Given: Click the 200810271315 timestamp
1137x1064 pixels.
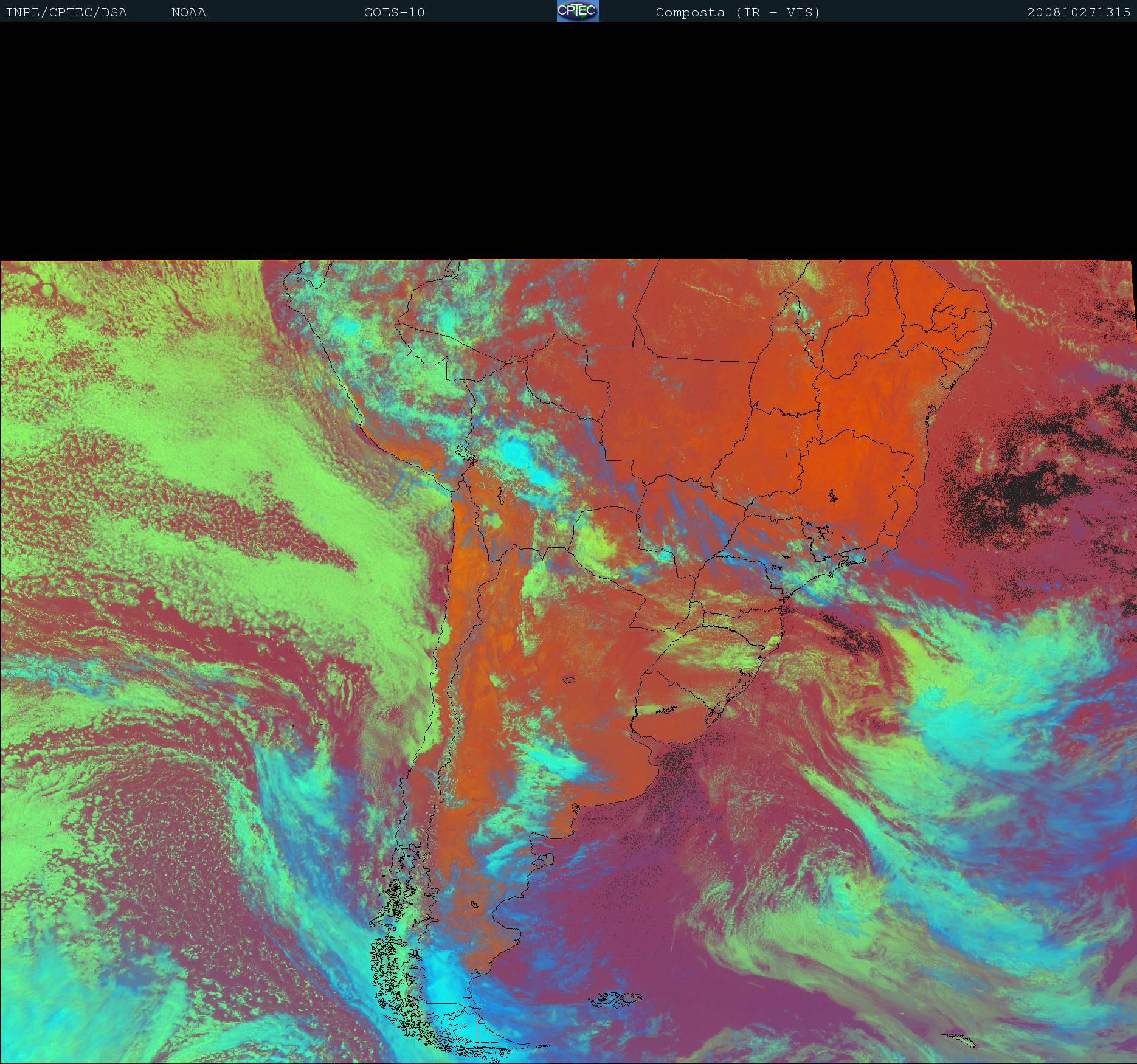Looking at the screenshot, I should (1078, 12).
